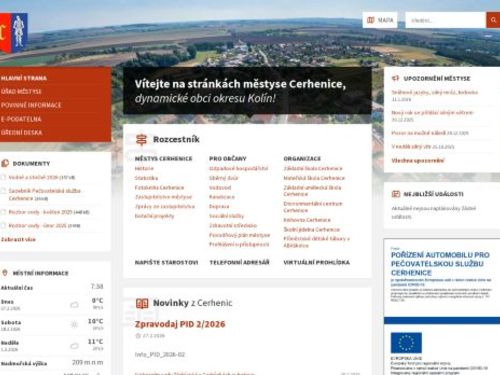Viewport: 500px width, 375px height.
Task: Click Telefonní adresář link
Action: tap(239, 263)
